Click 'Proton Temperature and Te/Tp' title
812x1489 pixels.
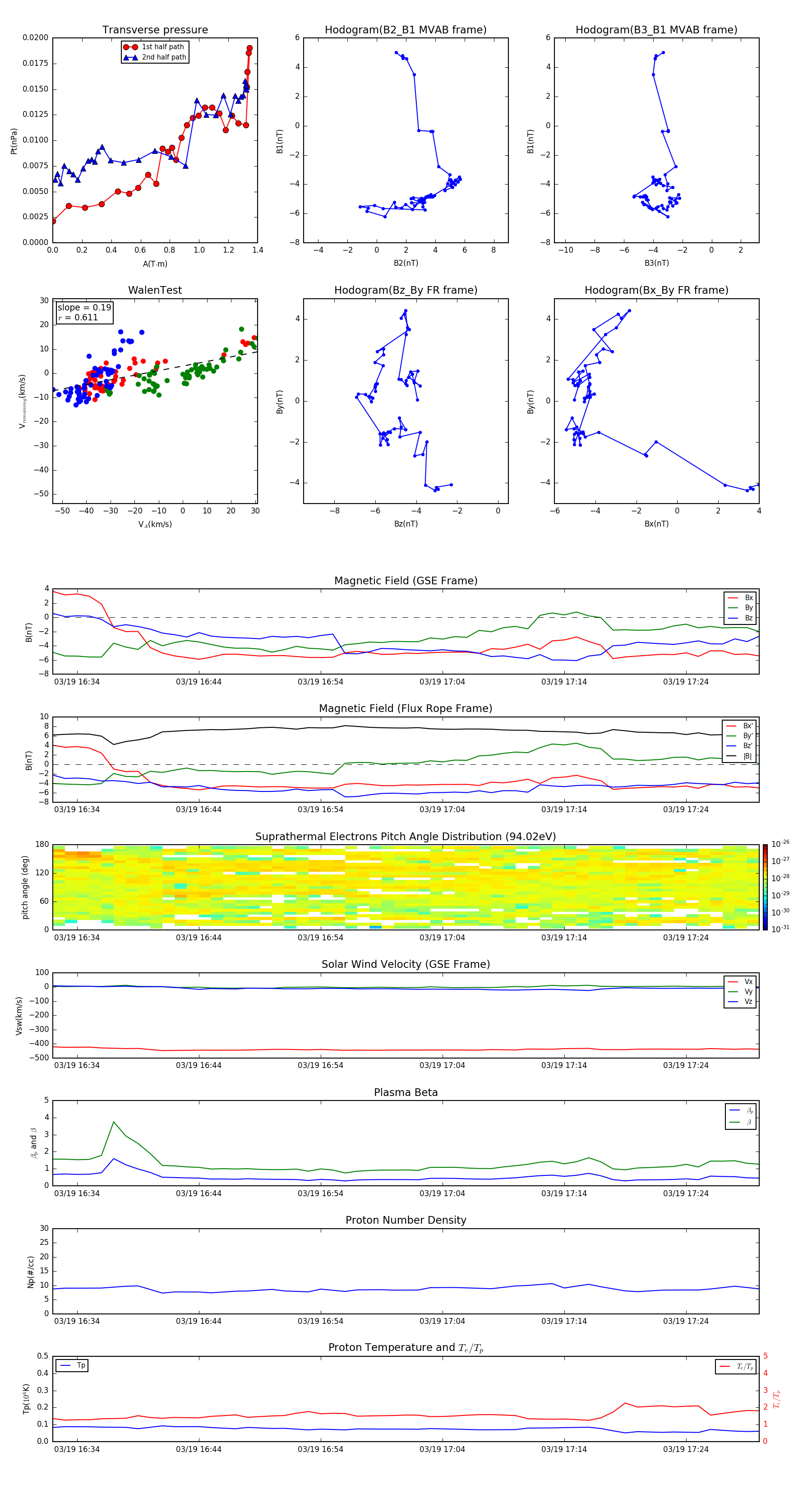406,1348
